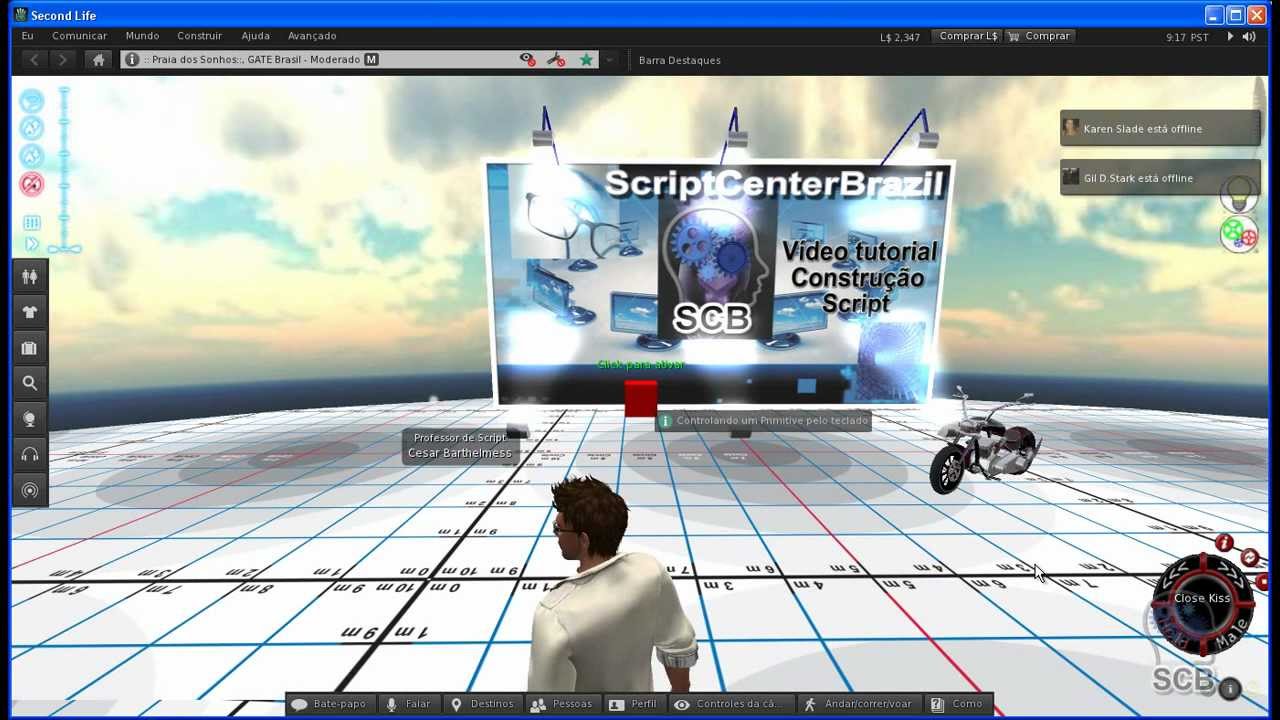
Task: Click the red cube on the stage
Action: [641, 398]
